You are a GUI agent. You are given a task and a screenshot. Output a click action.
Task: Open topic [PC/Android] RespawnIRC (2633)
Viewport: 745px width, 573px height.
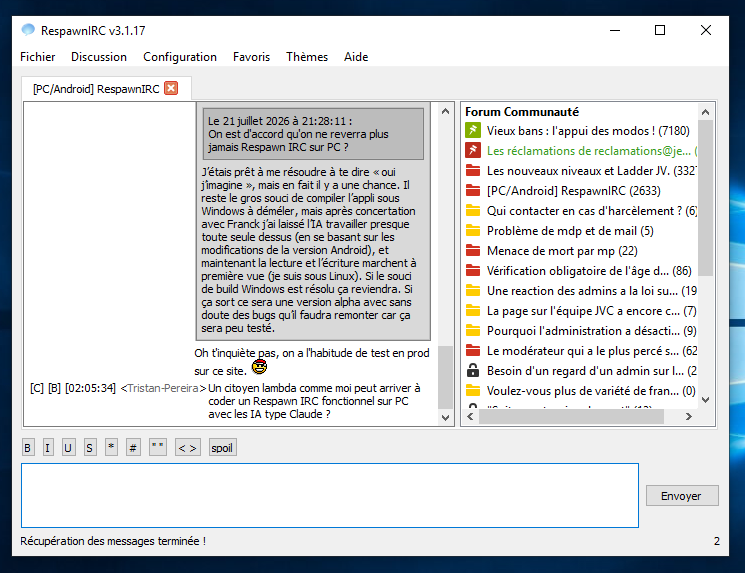pos(573,191)
